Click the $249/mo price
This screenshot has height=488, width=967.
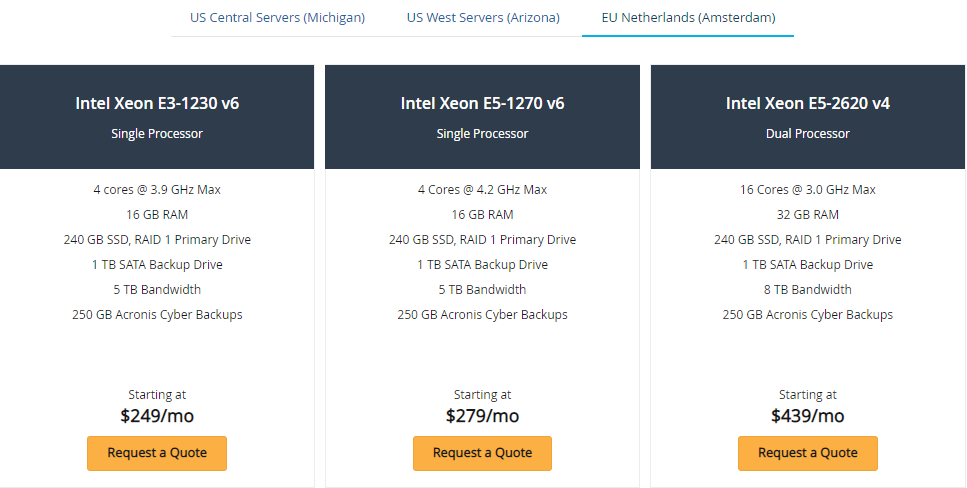[157, 416]
